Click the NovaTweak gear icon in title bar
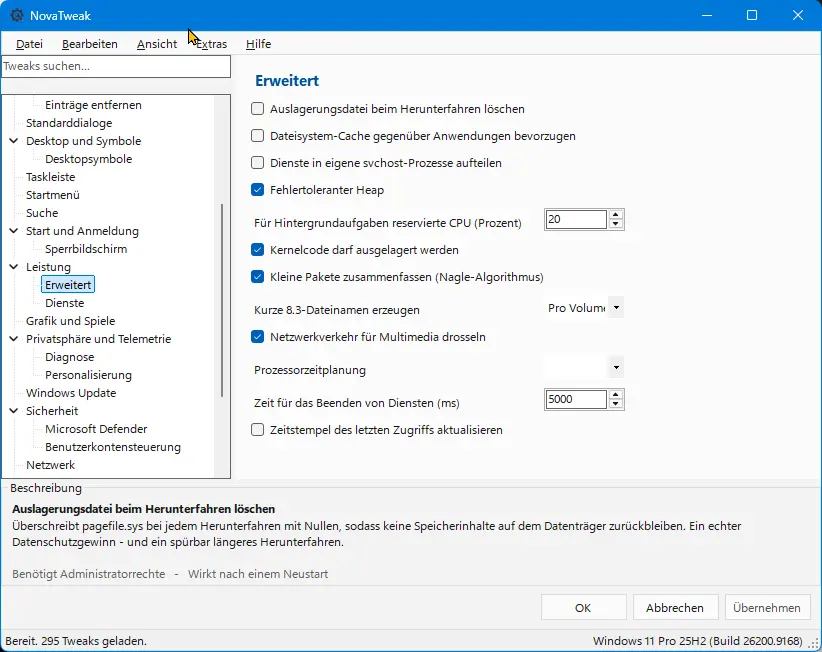The image size is (822, 652). point(17,15)
